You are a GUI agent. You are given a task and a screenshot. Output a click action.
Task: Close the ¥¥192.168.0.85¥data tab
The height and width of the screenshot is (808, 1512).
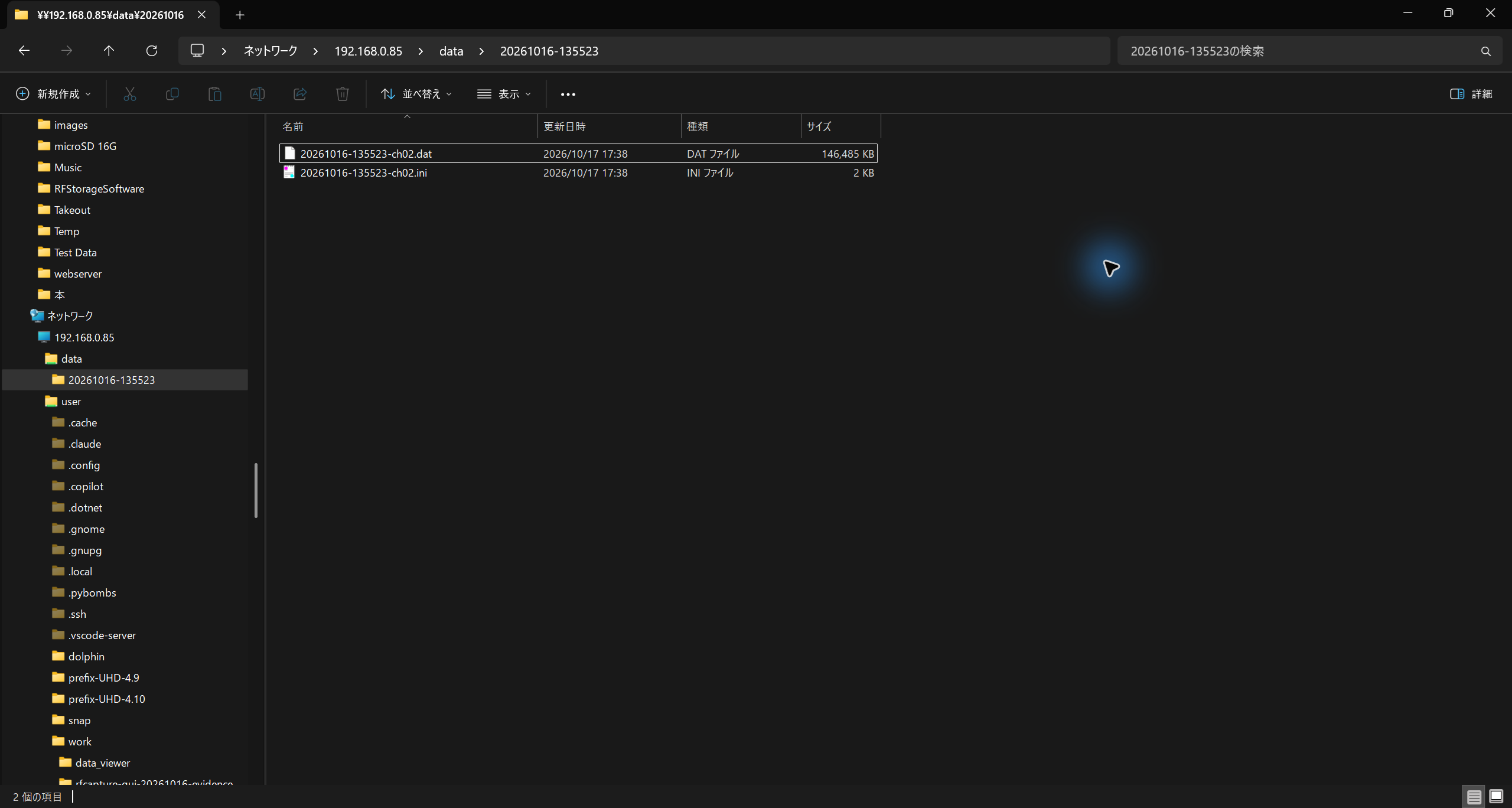(202, 15)
